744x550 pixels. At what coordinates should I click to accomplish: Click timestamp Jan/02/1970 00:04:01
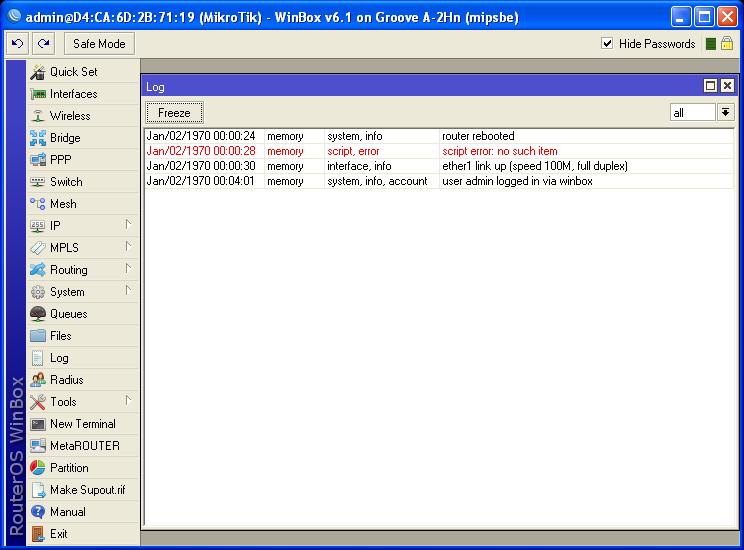[201, 181]
